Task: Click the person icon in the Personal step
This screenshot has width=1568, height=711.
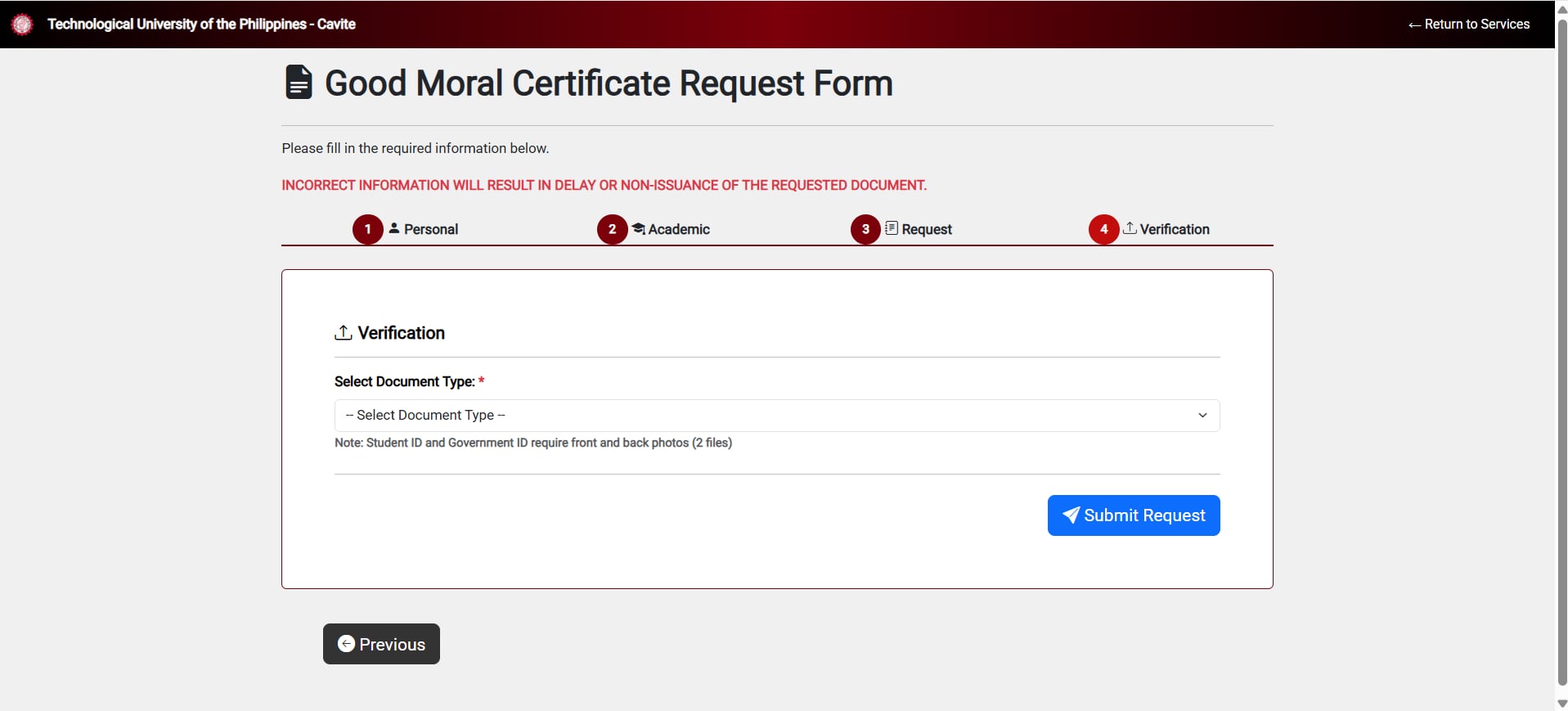Action: (x=394, y=228)
